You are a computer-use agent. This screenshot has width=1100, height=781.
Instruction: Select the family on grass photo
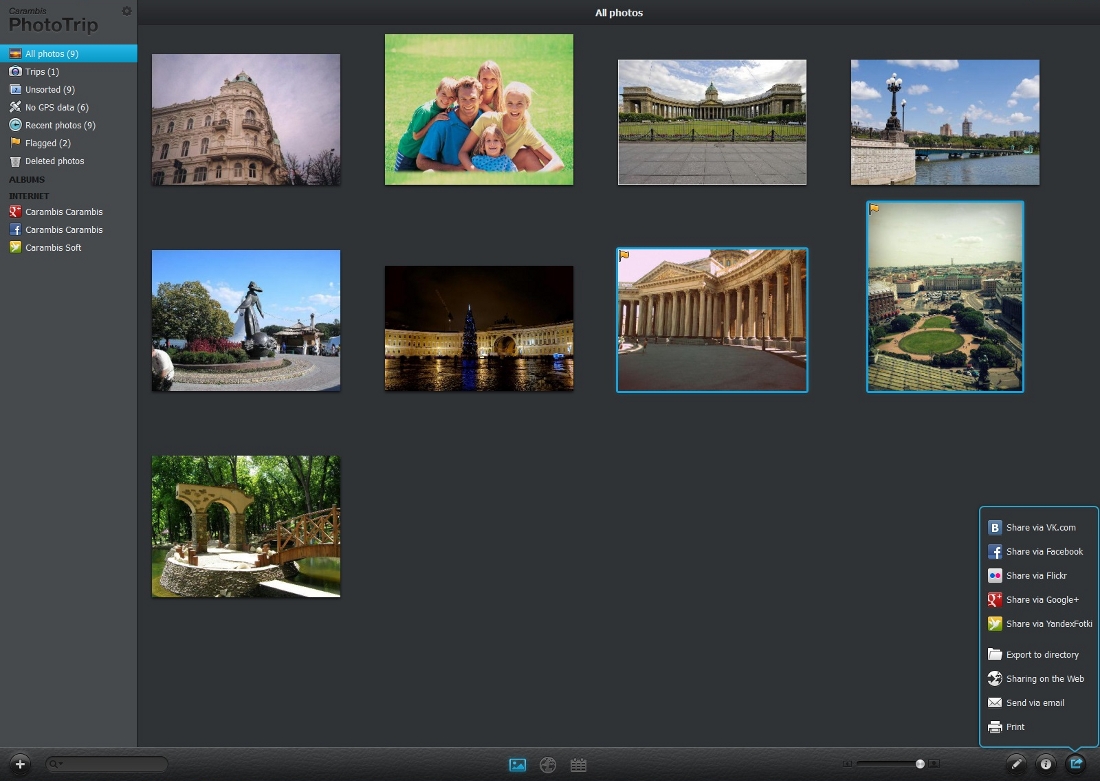pos(479,110)
